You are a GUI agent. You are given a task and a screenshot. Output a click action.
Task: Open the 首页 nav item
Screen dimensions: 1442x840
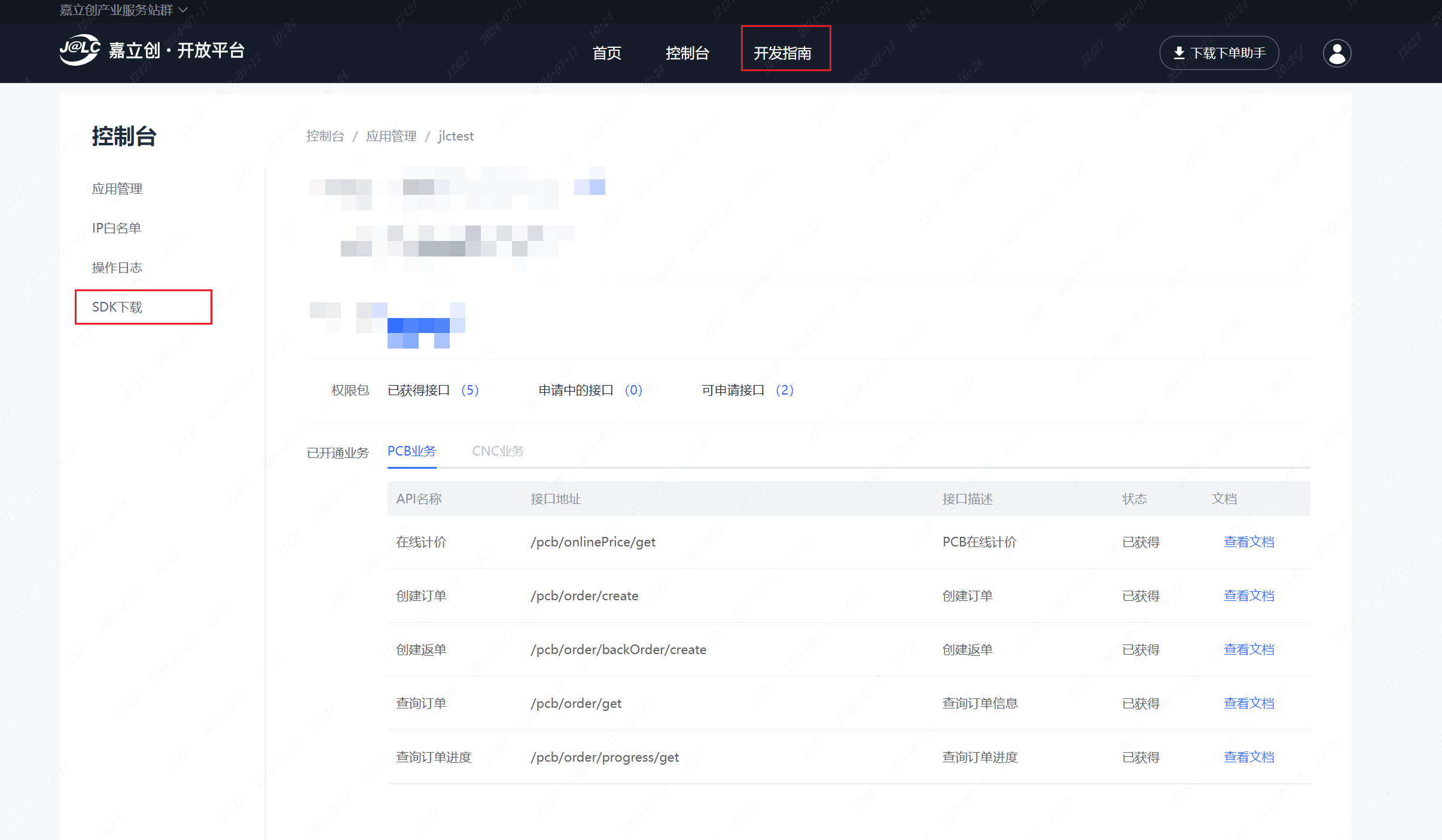(606, 53)
